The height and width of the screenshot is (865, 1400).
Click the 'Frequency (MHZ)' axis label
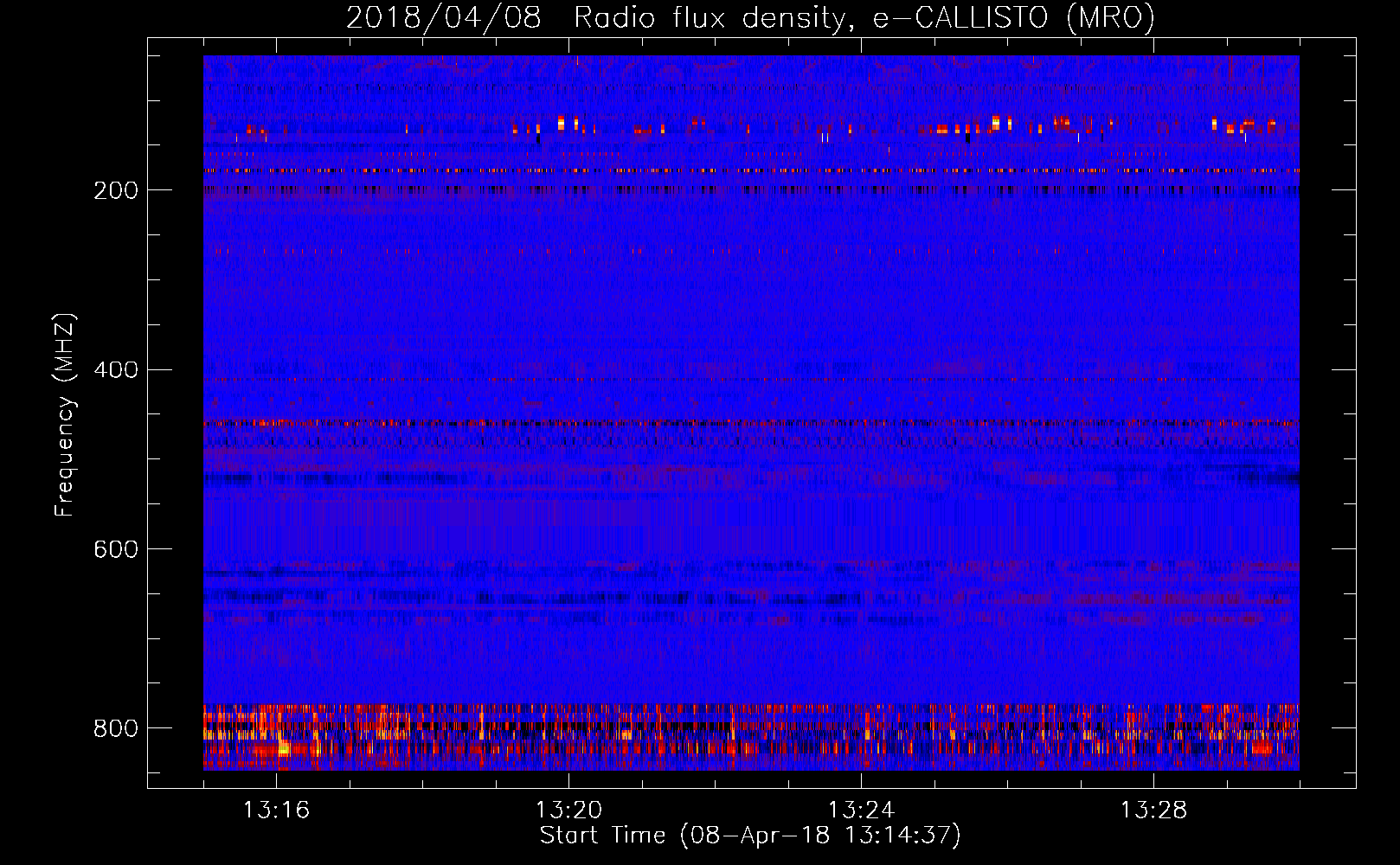(65, 414)
